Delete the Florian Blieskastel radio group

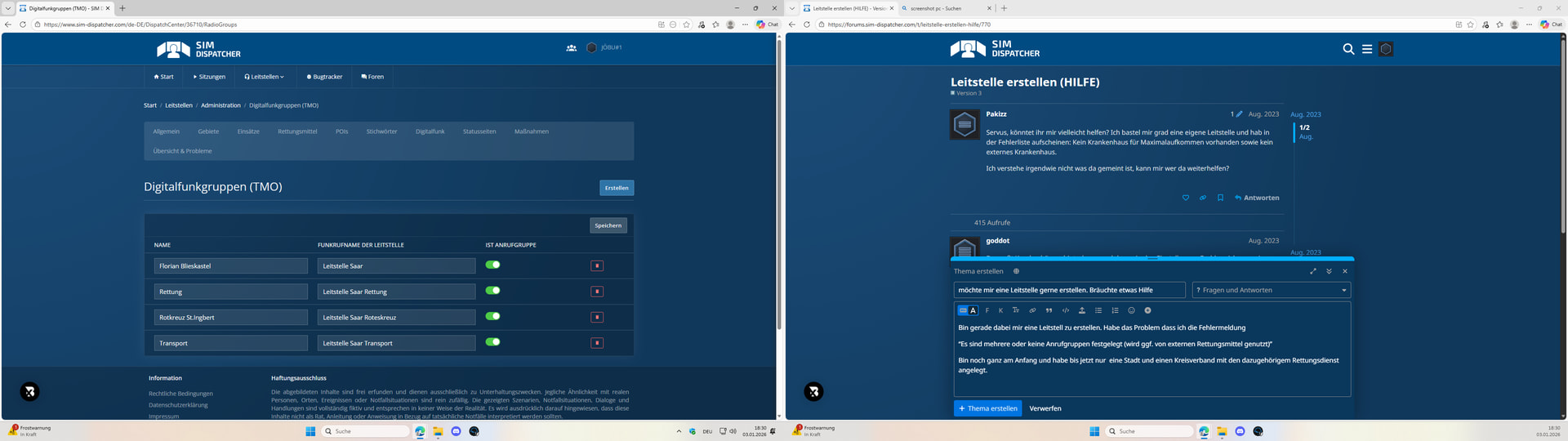597,265
